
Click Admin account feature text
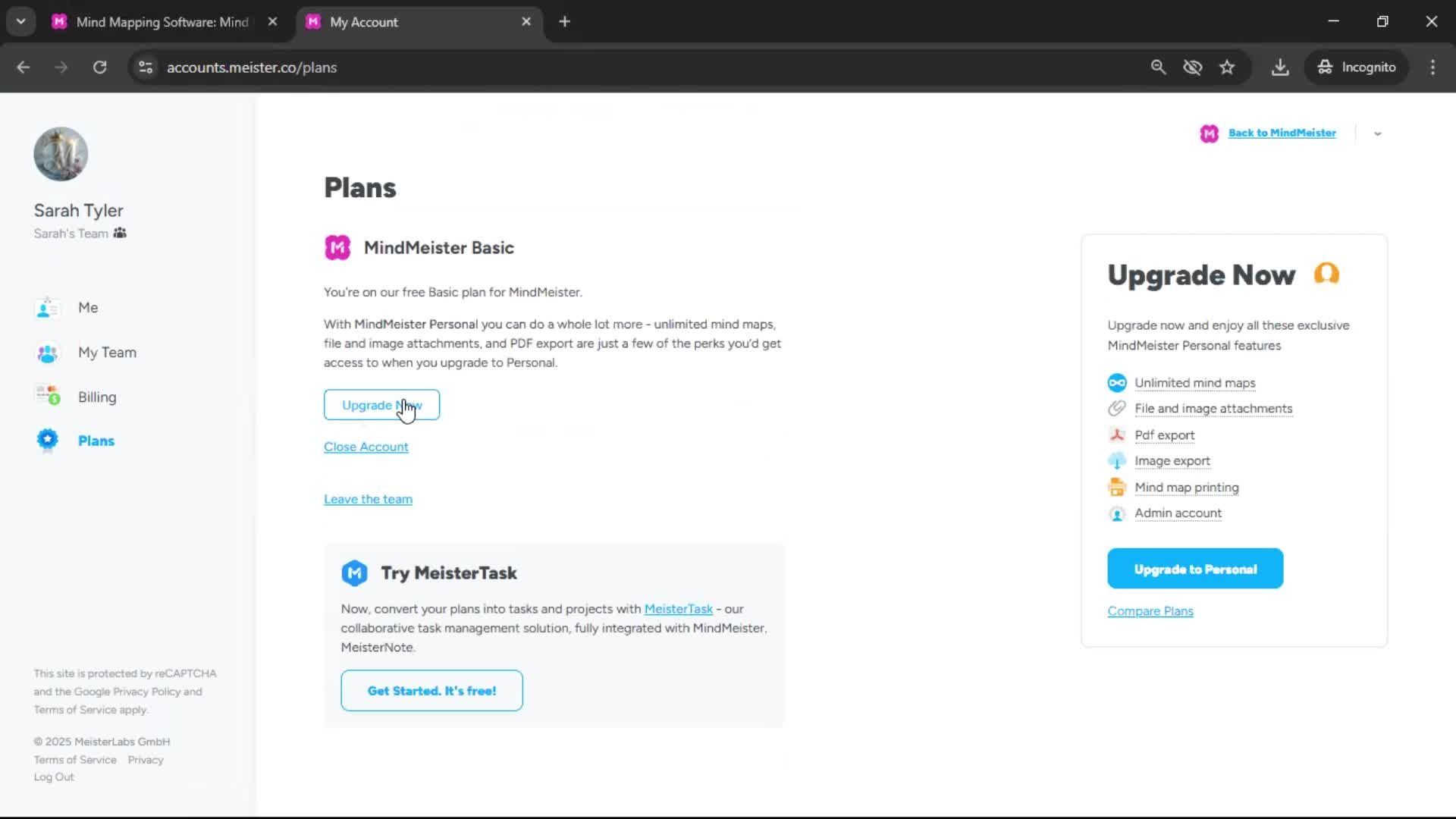click(1178, 513)
